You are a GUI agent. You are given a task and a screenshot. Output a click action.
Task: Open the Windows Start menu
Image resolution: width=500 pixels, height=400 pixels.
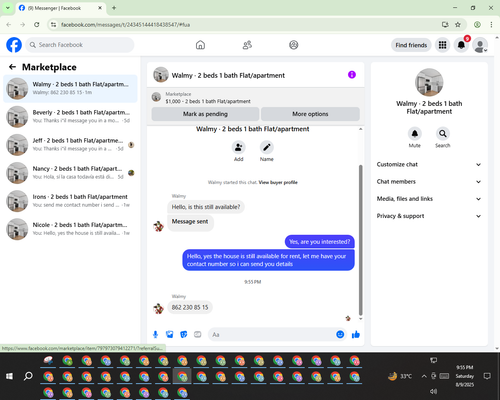point(9,376)
